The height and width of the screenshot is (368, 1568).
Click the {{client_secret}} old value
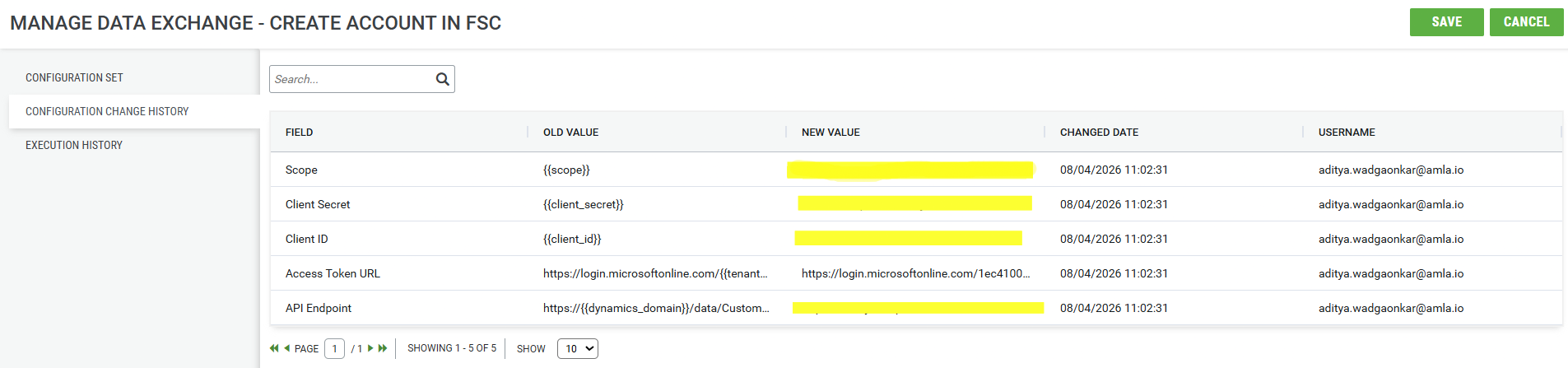[x=584, y=204]
